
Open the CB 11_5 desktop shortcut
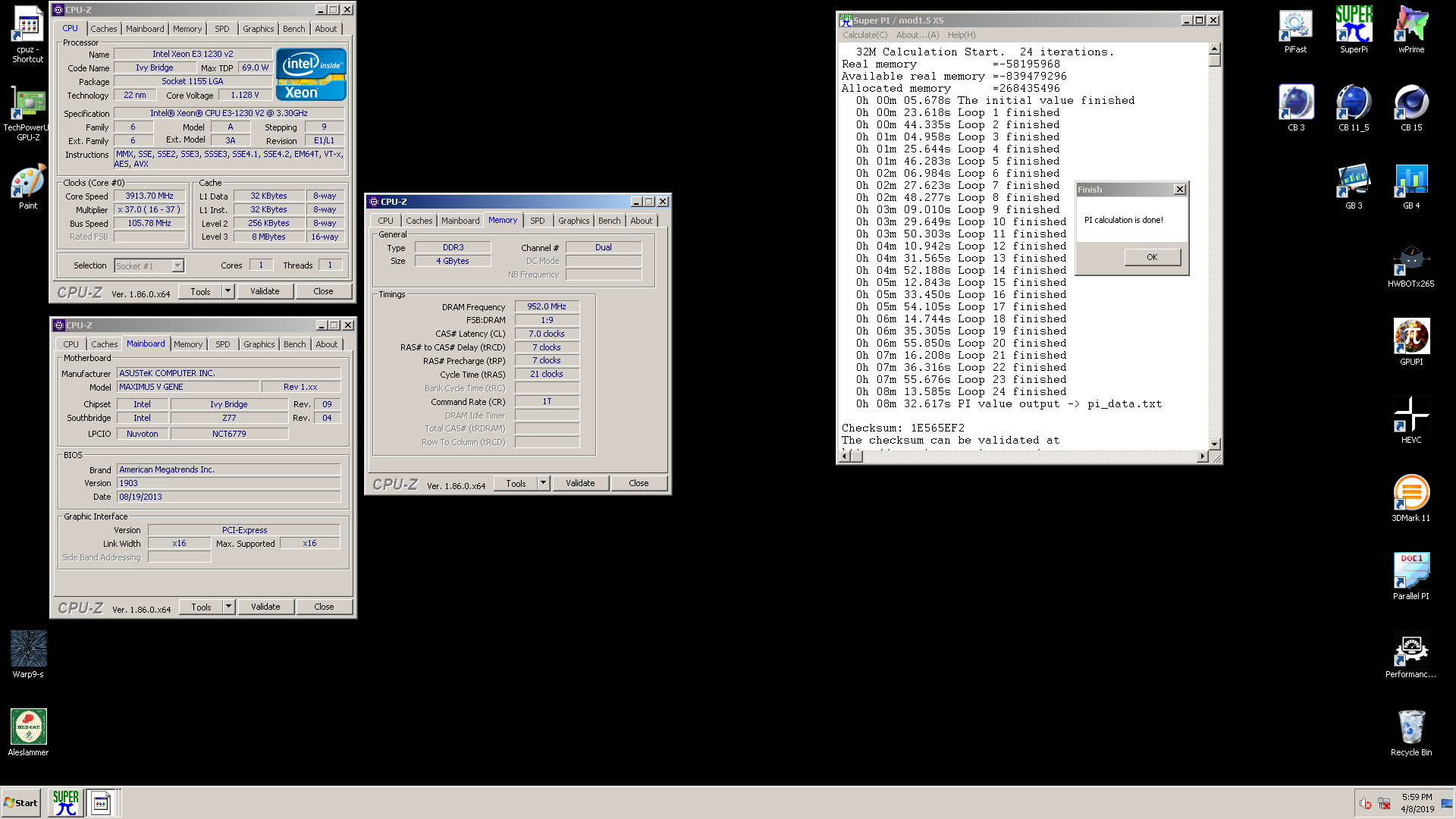[1354, 108]
